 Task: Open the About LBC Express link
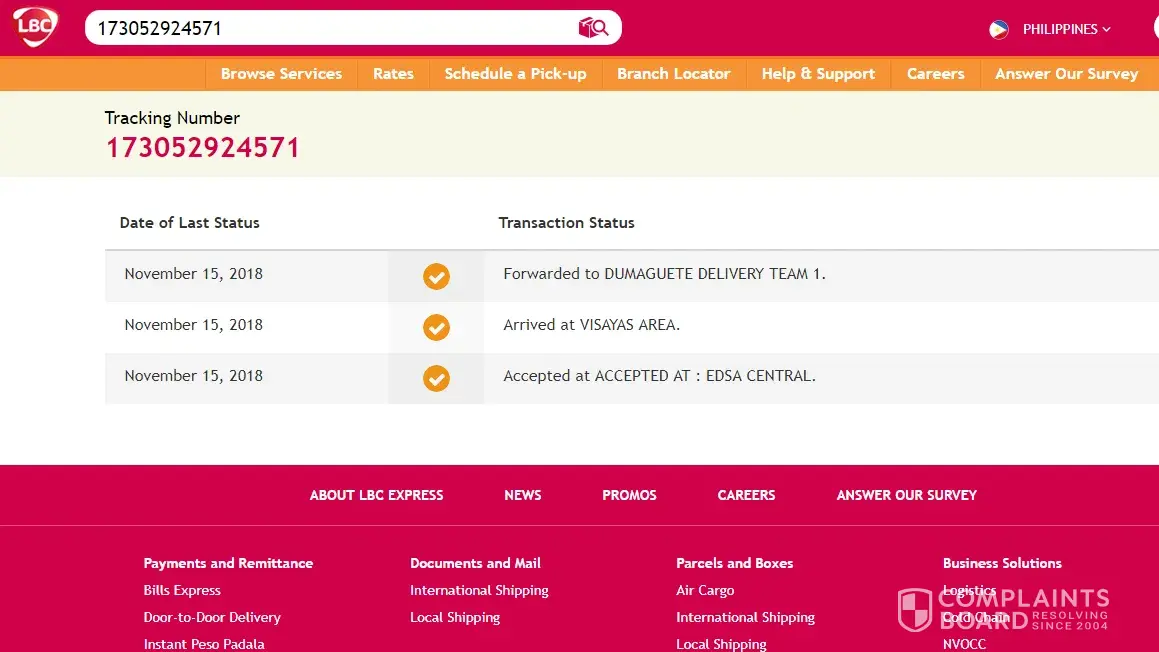376,495
